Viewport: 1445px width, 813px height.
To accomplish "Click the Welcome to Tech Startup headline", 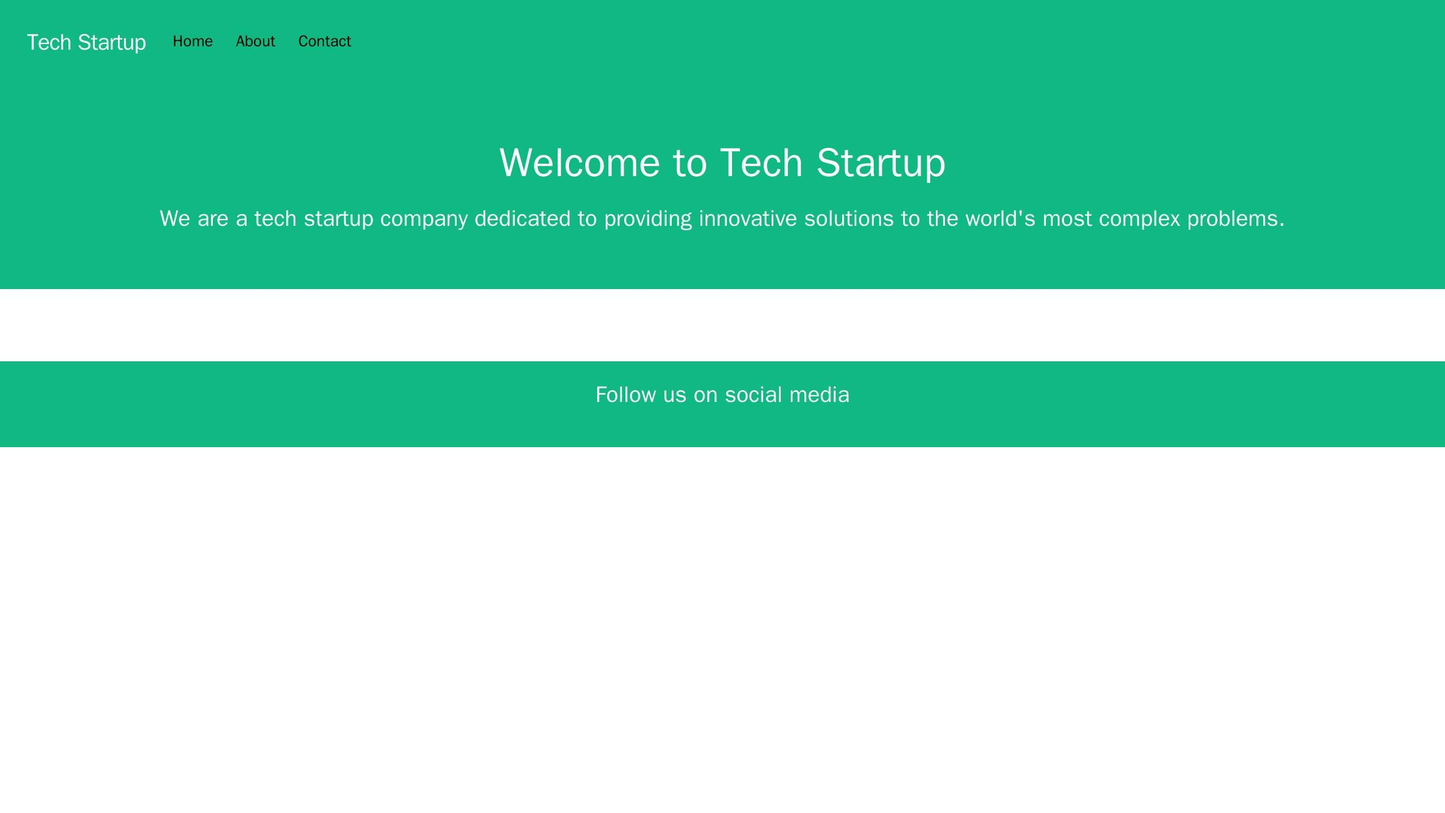I will pos(722,162).
